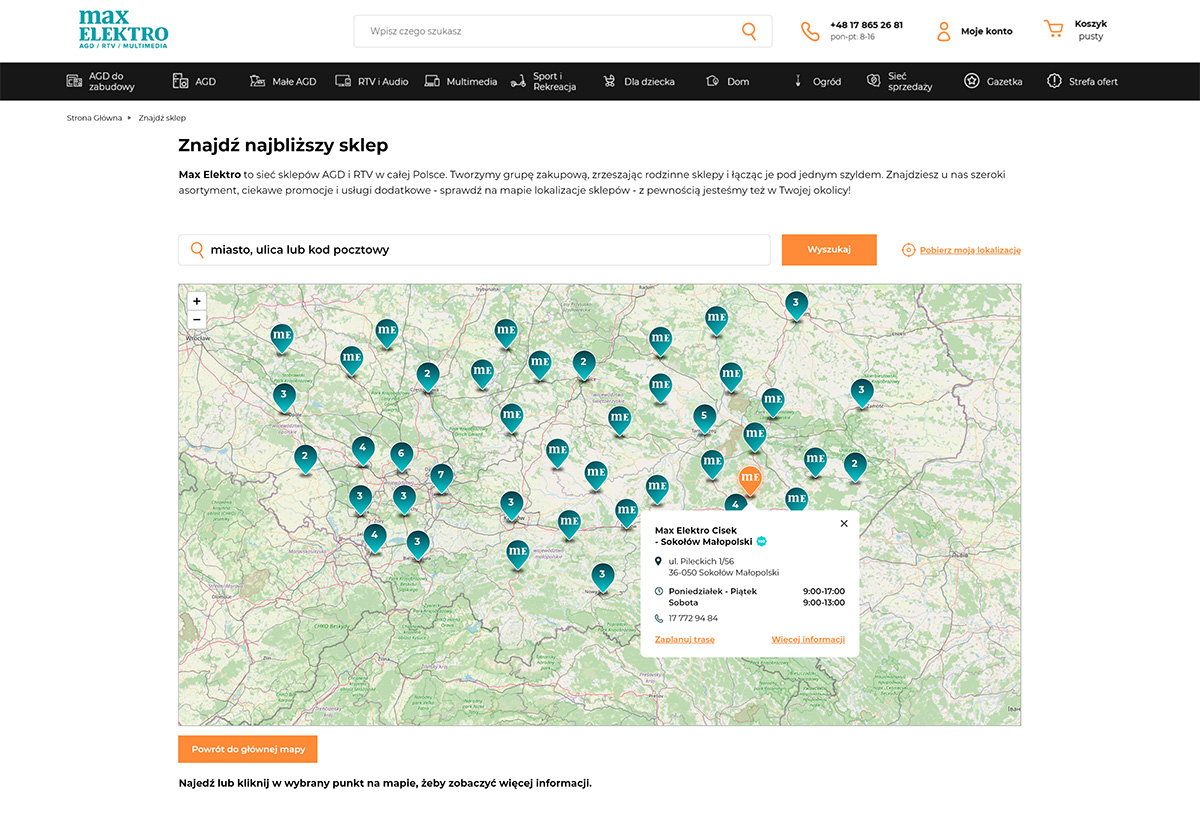Click the map cluster marker showing 7
Viewport: 1200px width, 831px height.
[440, 476]
